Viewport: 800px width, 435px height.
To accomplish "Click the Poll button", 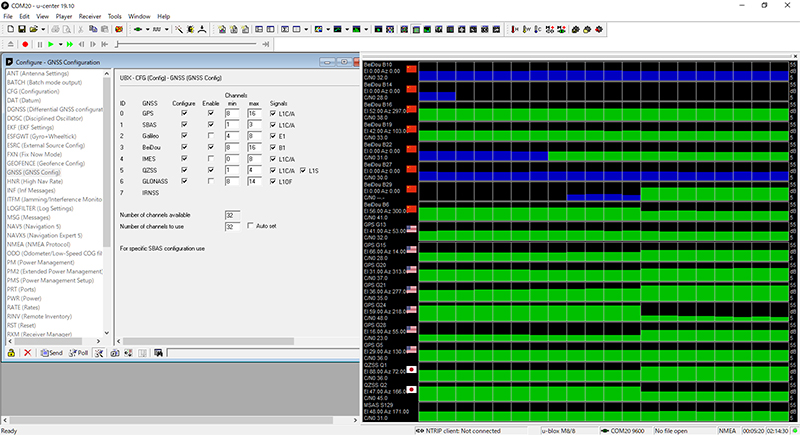I will pyautogui.click(x=79, y=353).
